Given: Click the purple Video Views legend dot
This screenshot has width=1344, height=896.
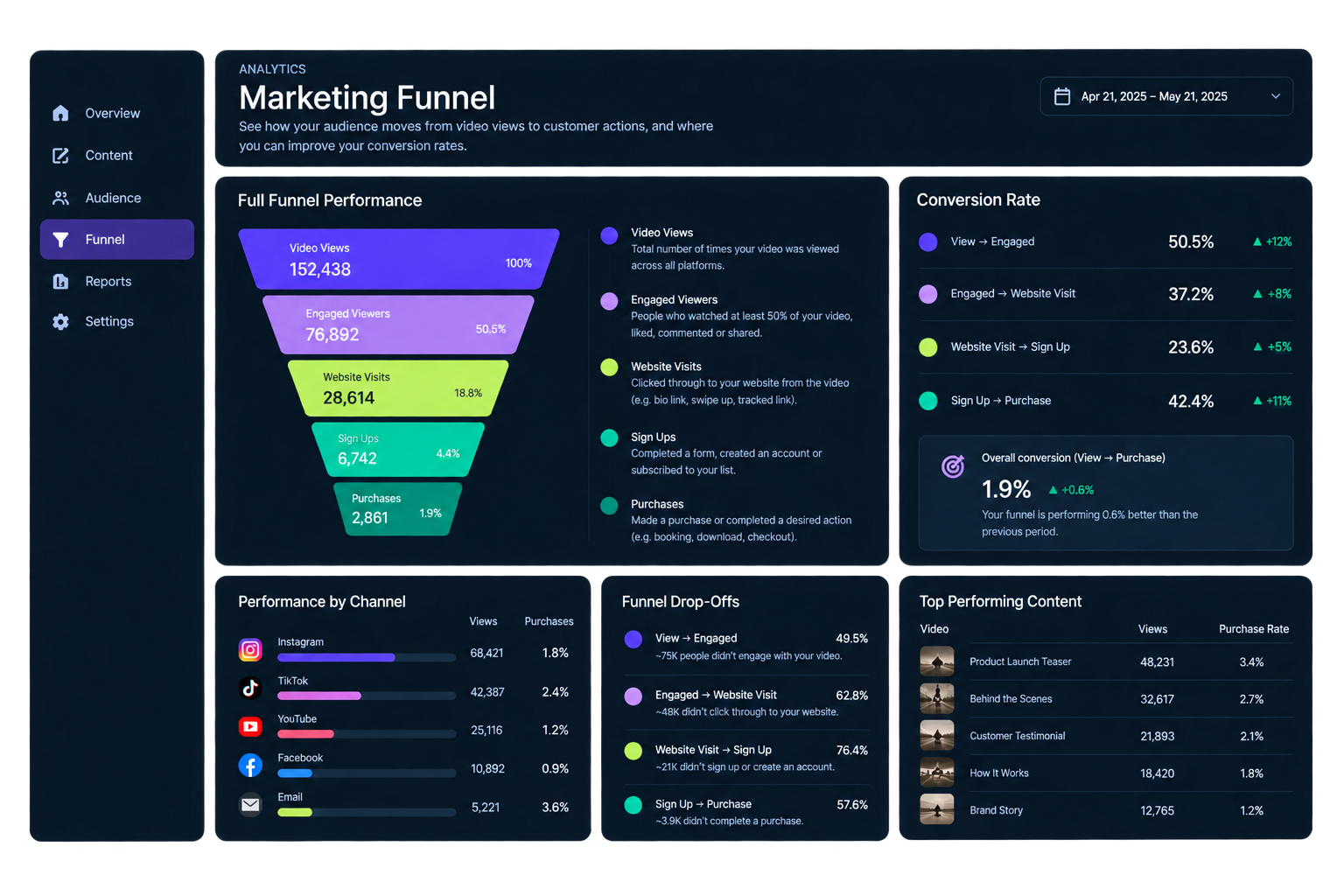Looking at the screenshot, I should pyautogui.click(x=610, y=234).
